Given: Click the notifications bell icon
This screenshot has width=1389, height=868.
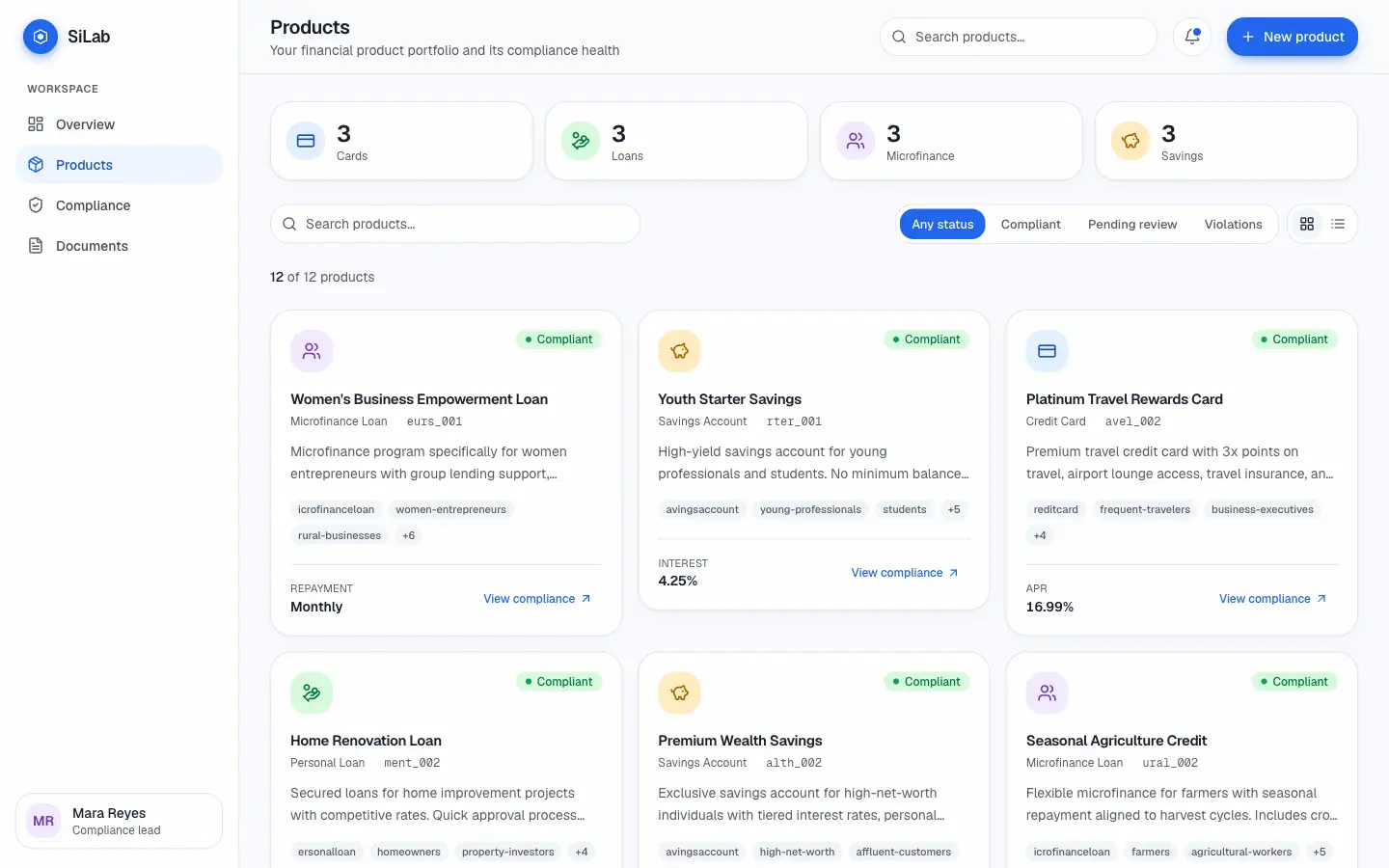Looking at the screenshot, I should (x=1192, y=37).
